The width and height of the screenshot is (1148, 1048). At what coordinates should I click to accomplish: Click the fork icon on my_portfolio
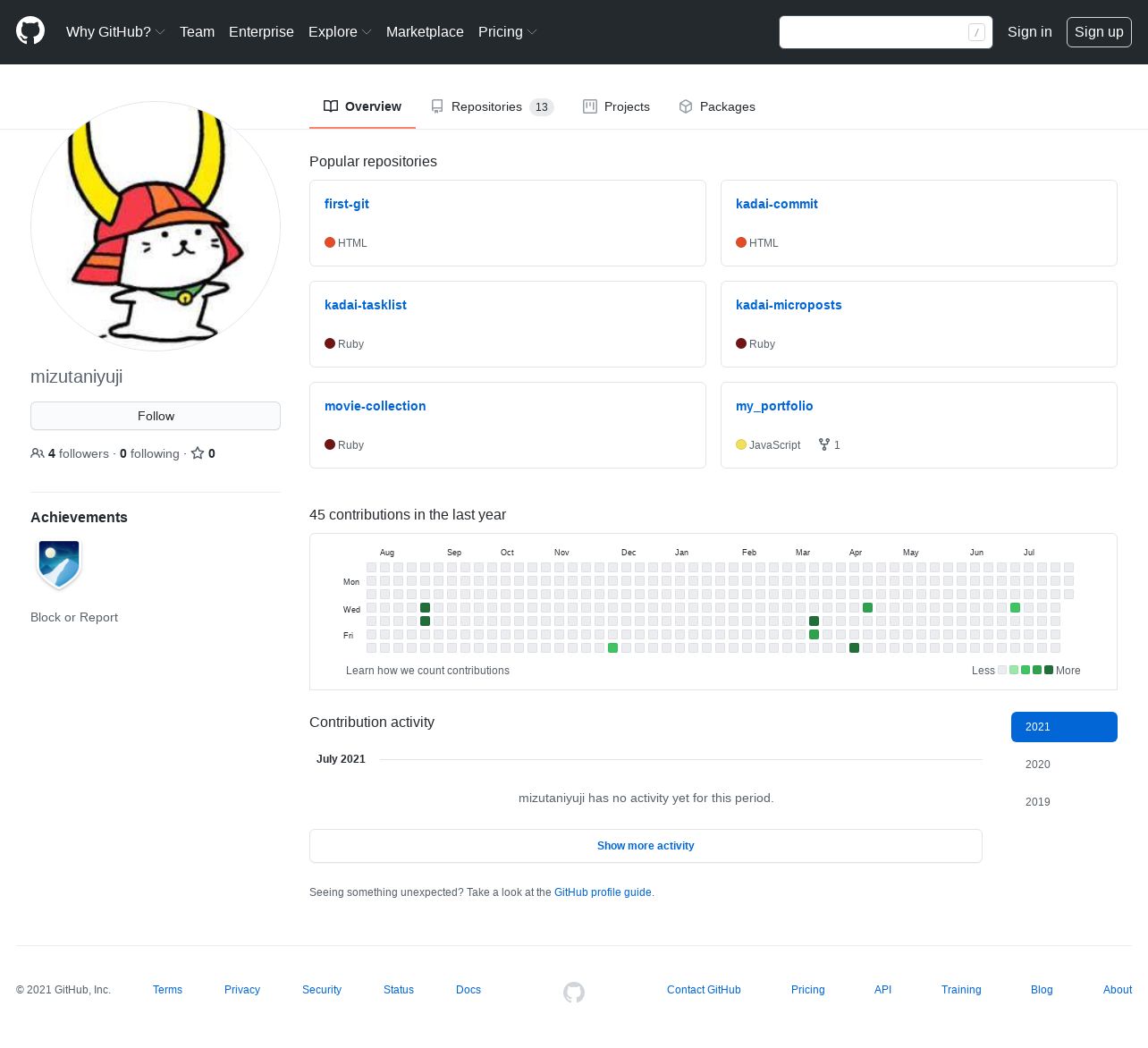click(x=824, y=444)
